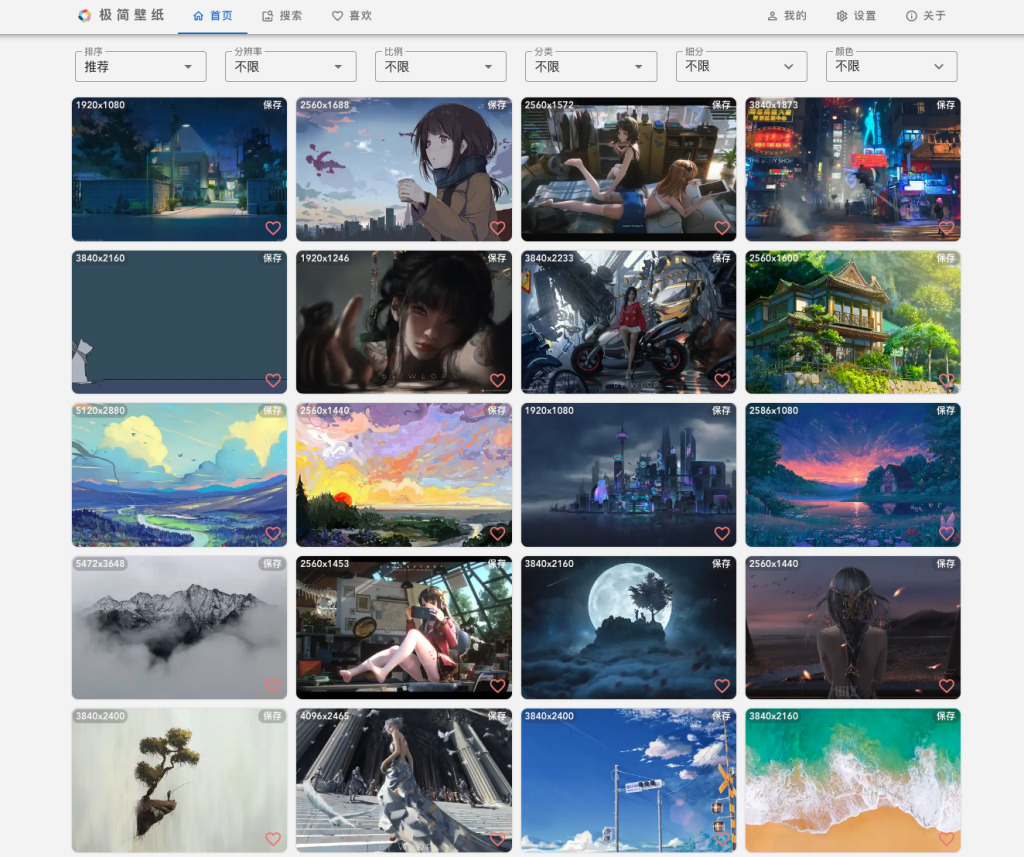Click the 极简壁纸 colorful logo icon

tap(84, 16)
